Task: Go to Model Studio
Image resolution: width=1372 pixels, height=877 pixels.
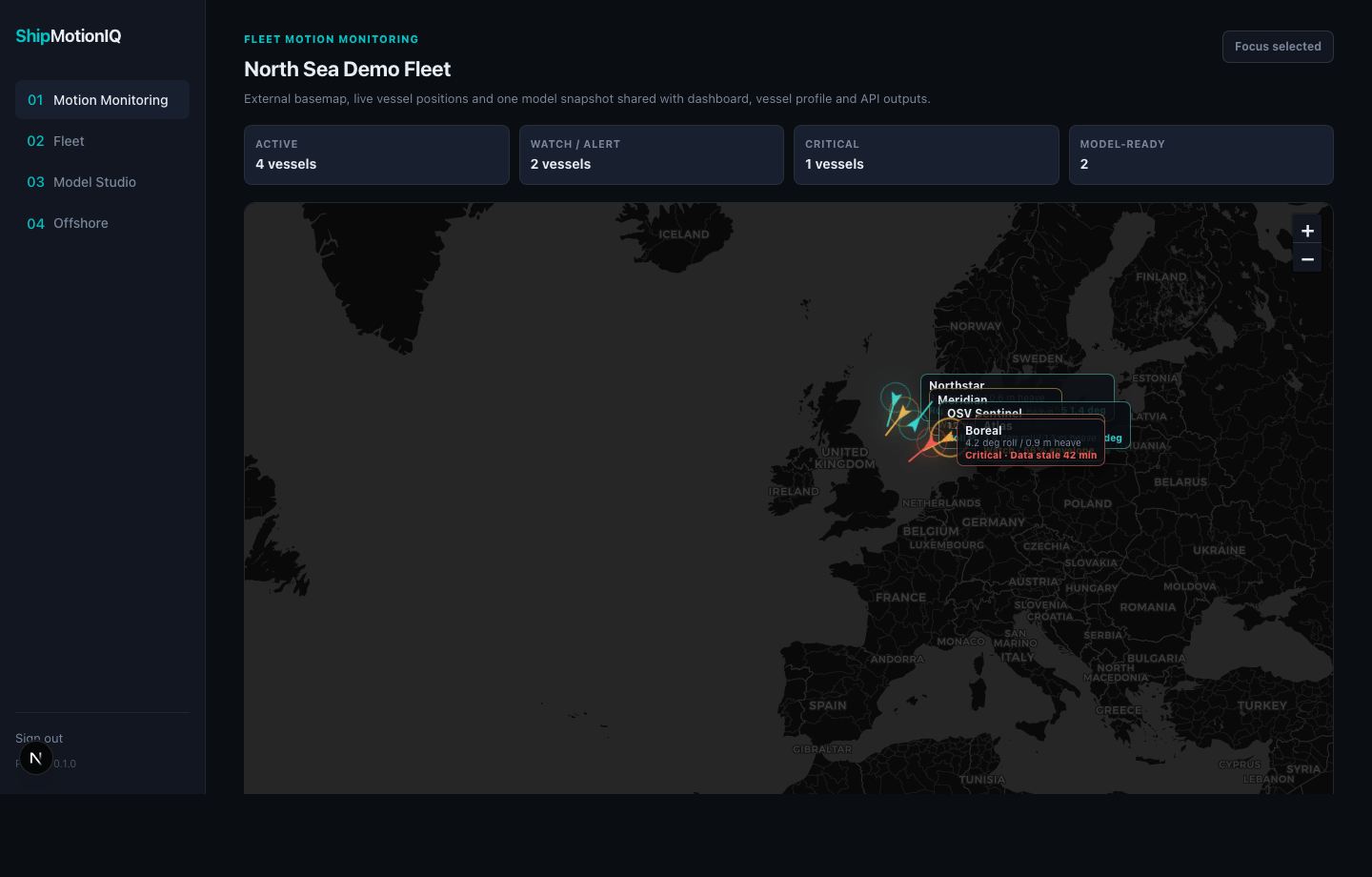Action: [102, 182]
